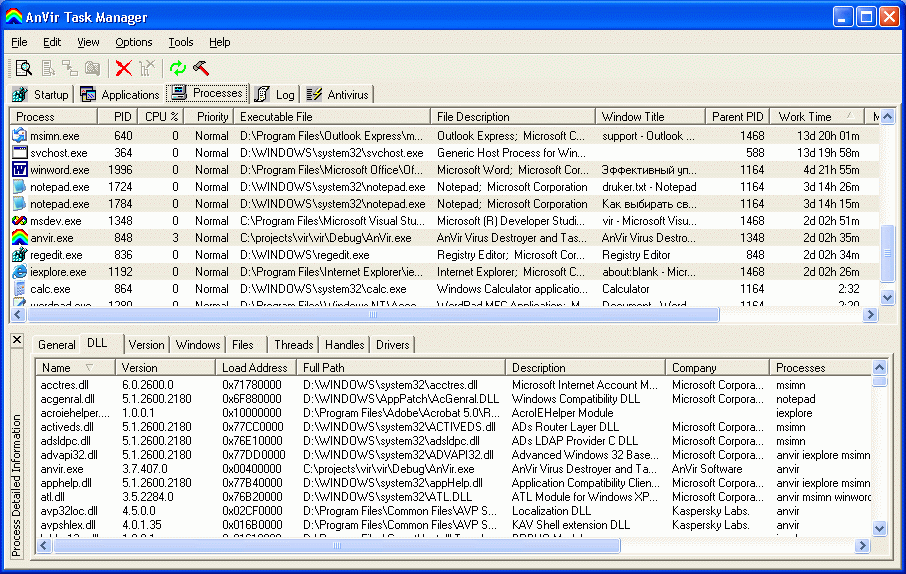Screen dimensions: 906x574
Task: Click DLL list horizontal scroll right arrow
Action: coord(863,545)
